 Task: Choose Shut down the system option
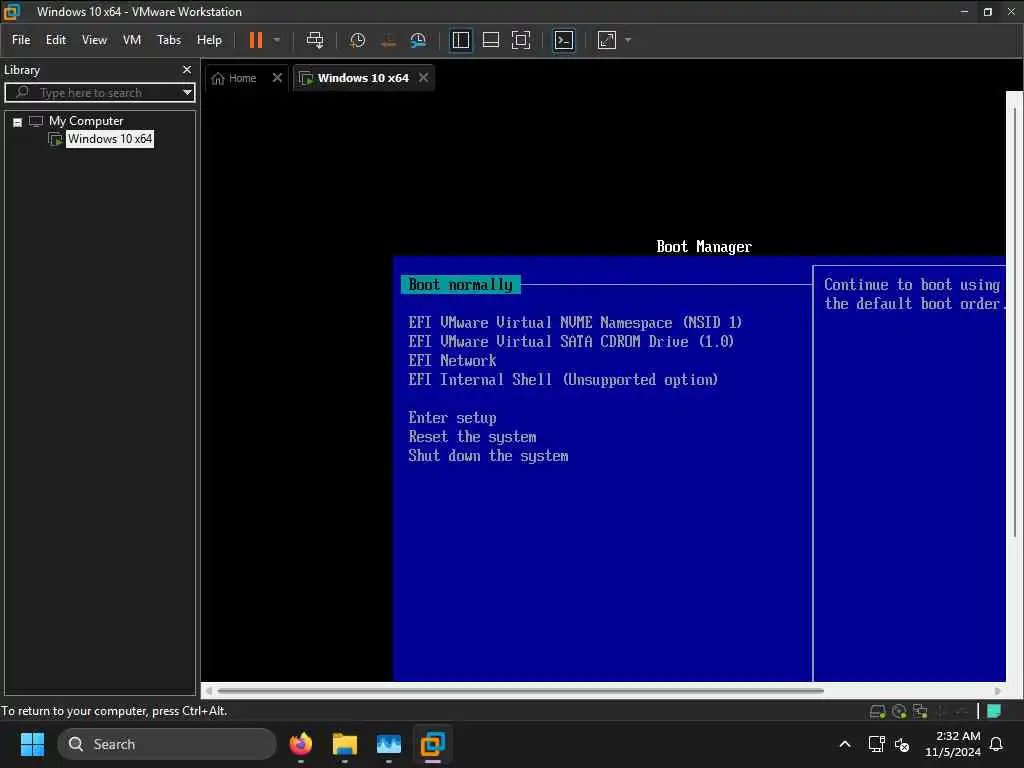click(x=488, y=456)
